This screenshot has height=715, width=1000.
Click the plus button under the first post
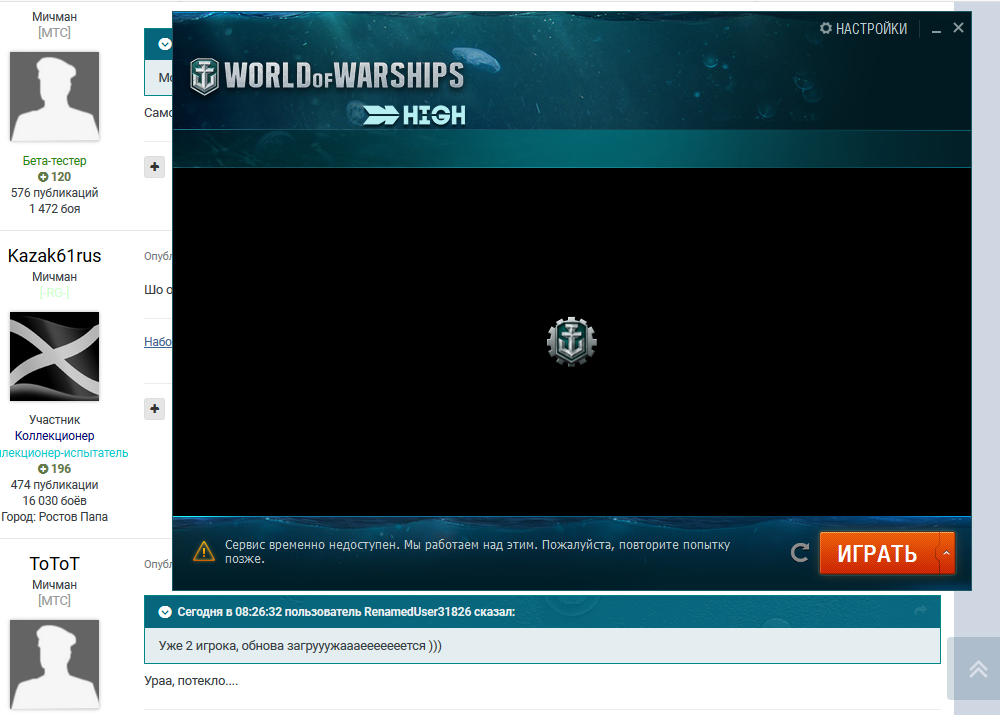pos(155,167)
